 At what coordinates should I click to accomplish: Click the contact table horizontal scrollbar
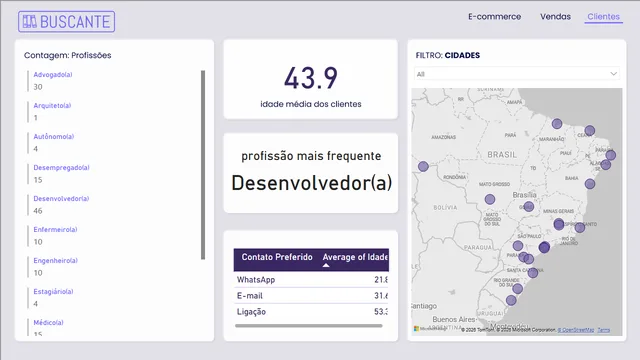pyautogui.click(x=309, y=326)
